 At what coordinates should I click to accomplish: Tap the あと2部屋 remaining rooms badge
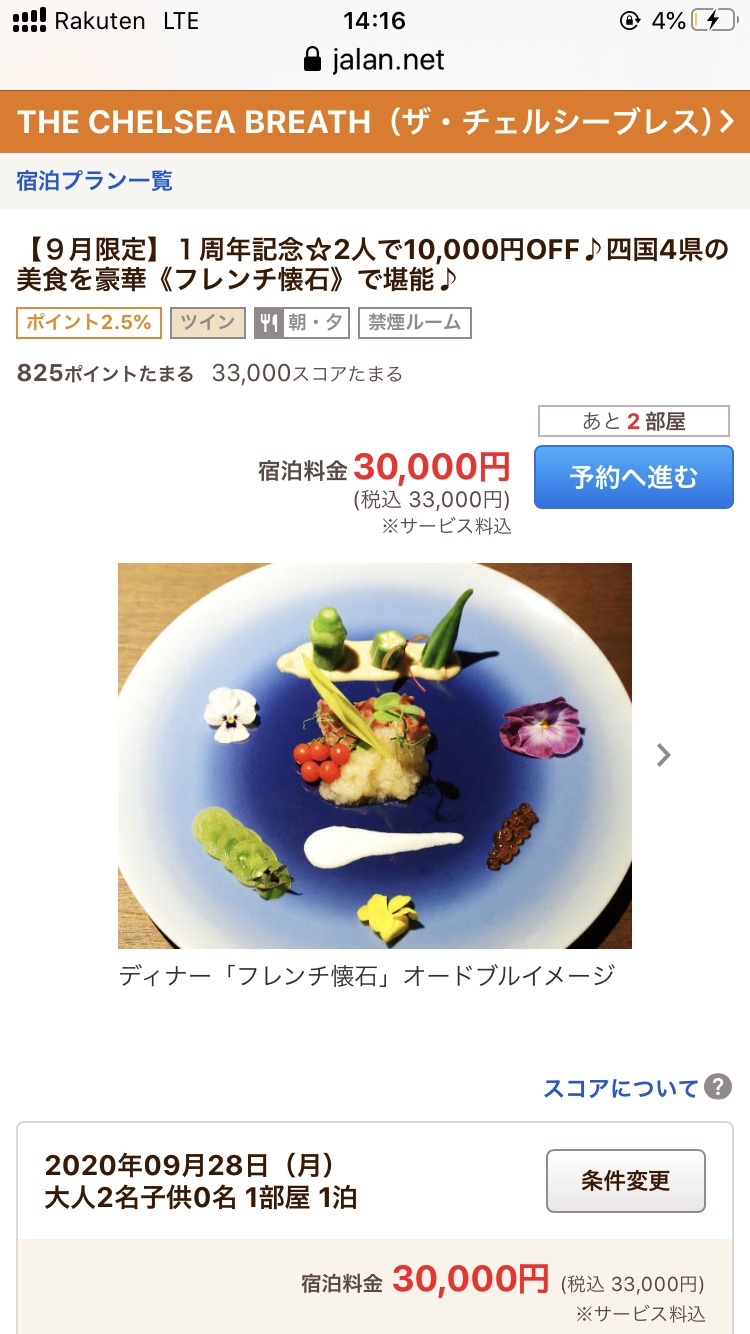(x=634, y=421)
